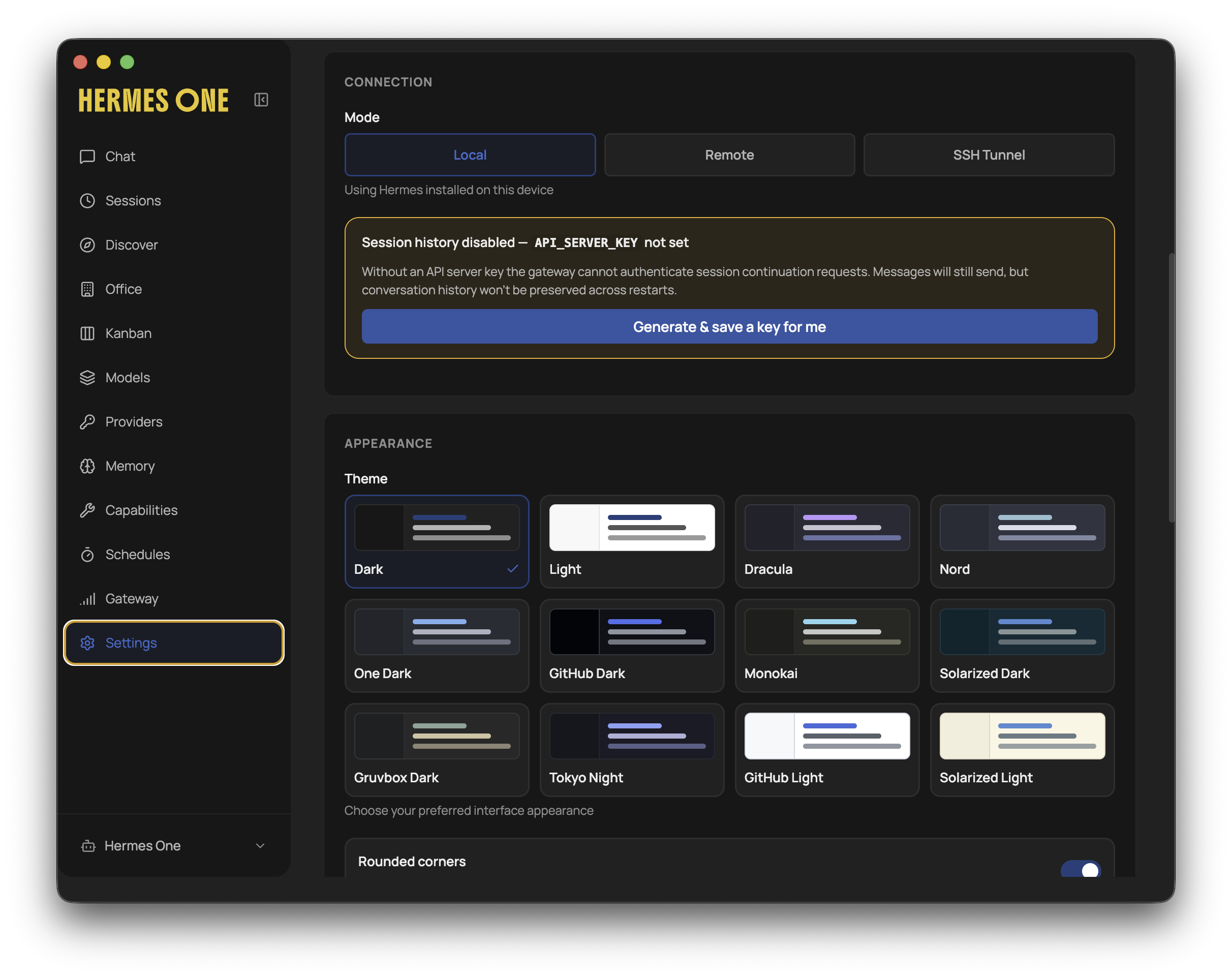The image size is (1232, 978).
Task: Click the HERMES ONE logo
Action: (x=153, y=101)
